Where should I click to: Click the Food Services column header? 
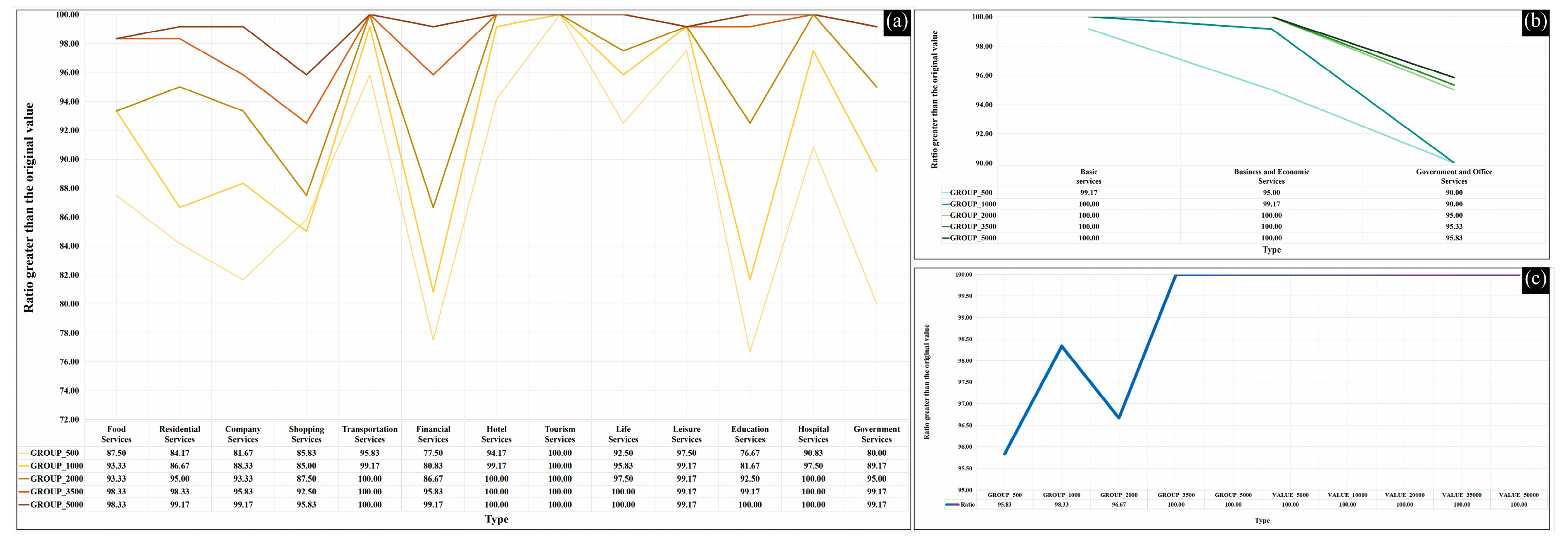click(x=116, y=434)
